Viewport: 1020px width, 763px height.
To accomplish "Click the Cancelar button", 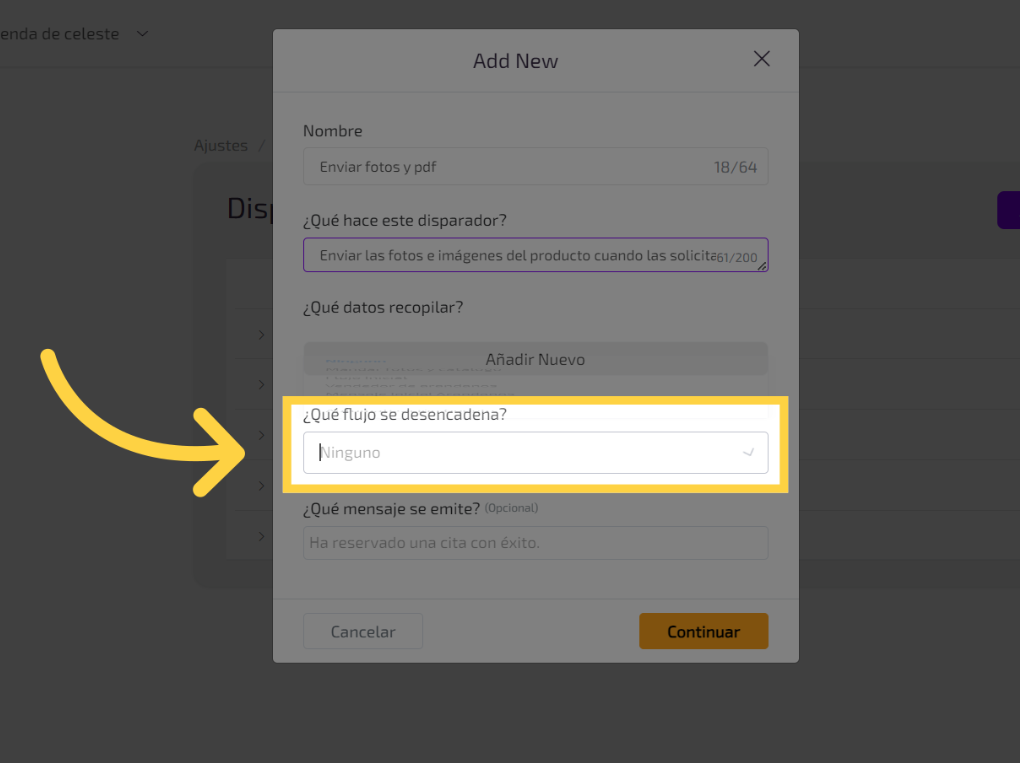I will coord(362,632).
